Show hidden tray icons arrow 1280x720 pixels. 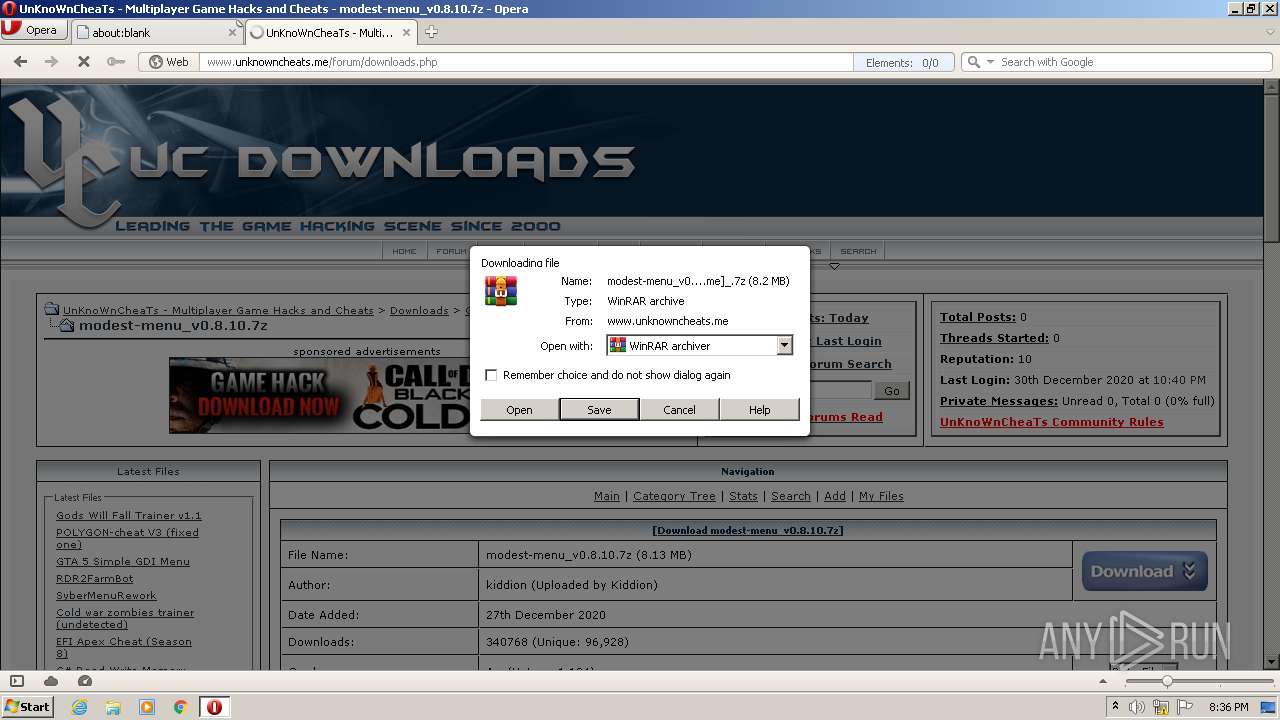[x=1115, y=707]
